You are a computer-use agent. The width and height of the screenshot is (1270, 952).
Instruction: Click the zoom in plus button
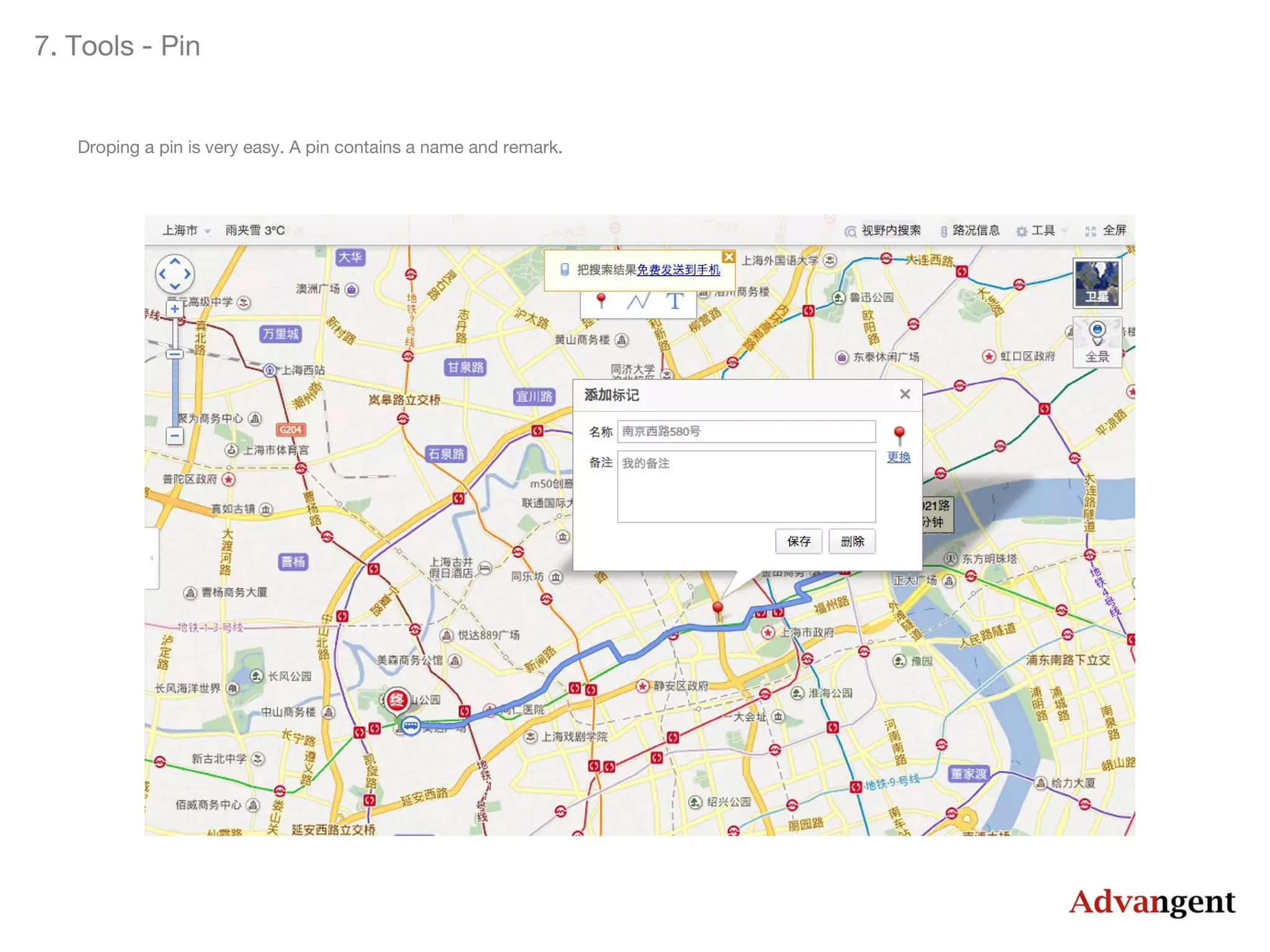175,309
